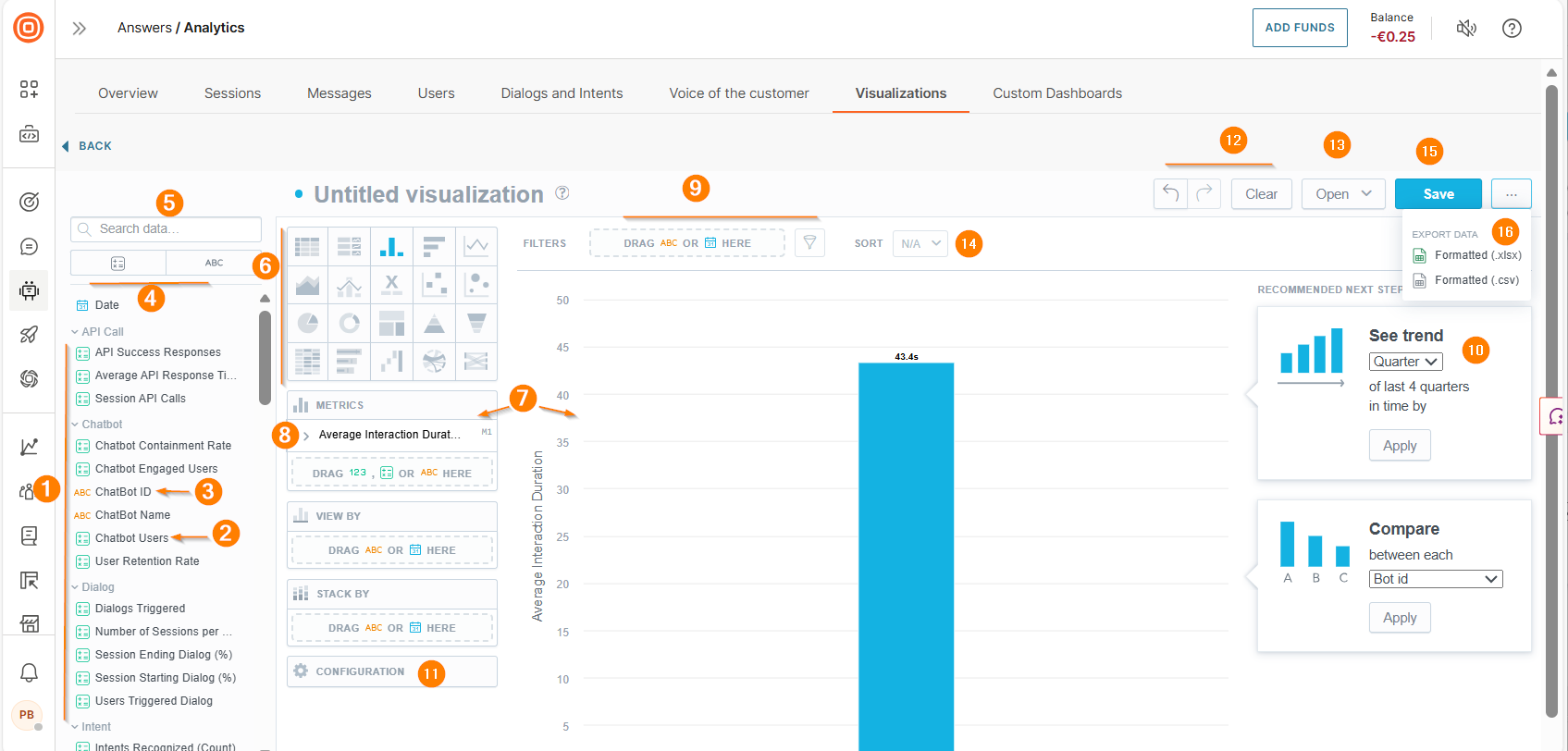Image resolution: width=1568 pixels, height=751 pixels.
Task: Expand the Configuration section
Action: click(392, 671)
